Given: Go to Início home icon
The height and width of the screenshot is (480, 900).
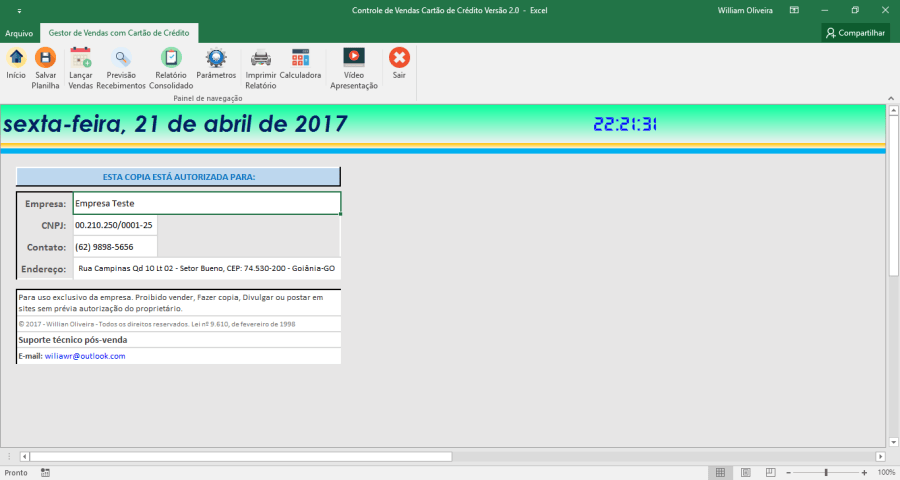Looking at the screenshot, I should [16, 57].
